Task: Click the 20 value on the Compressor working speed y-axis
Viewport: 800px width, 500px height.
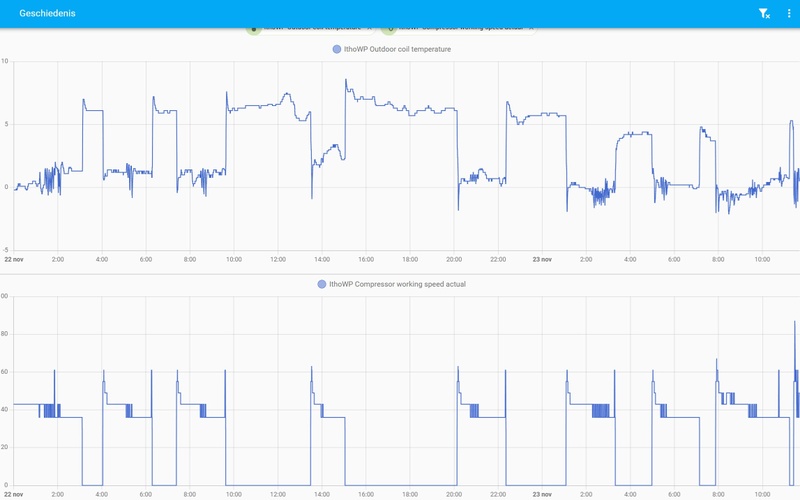Action: pyautogui.click(x=5, y=447)
